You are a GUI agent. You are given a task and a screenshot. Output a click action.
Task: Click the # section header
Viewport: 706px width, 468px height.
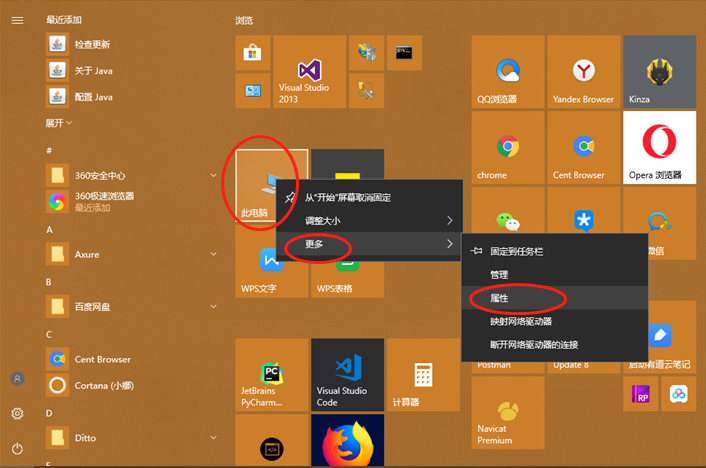click(x=49, y=150)
